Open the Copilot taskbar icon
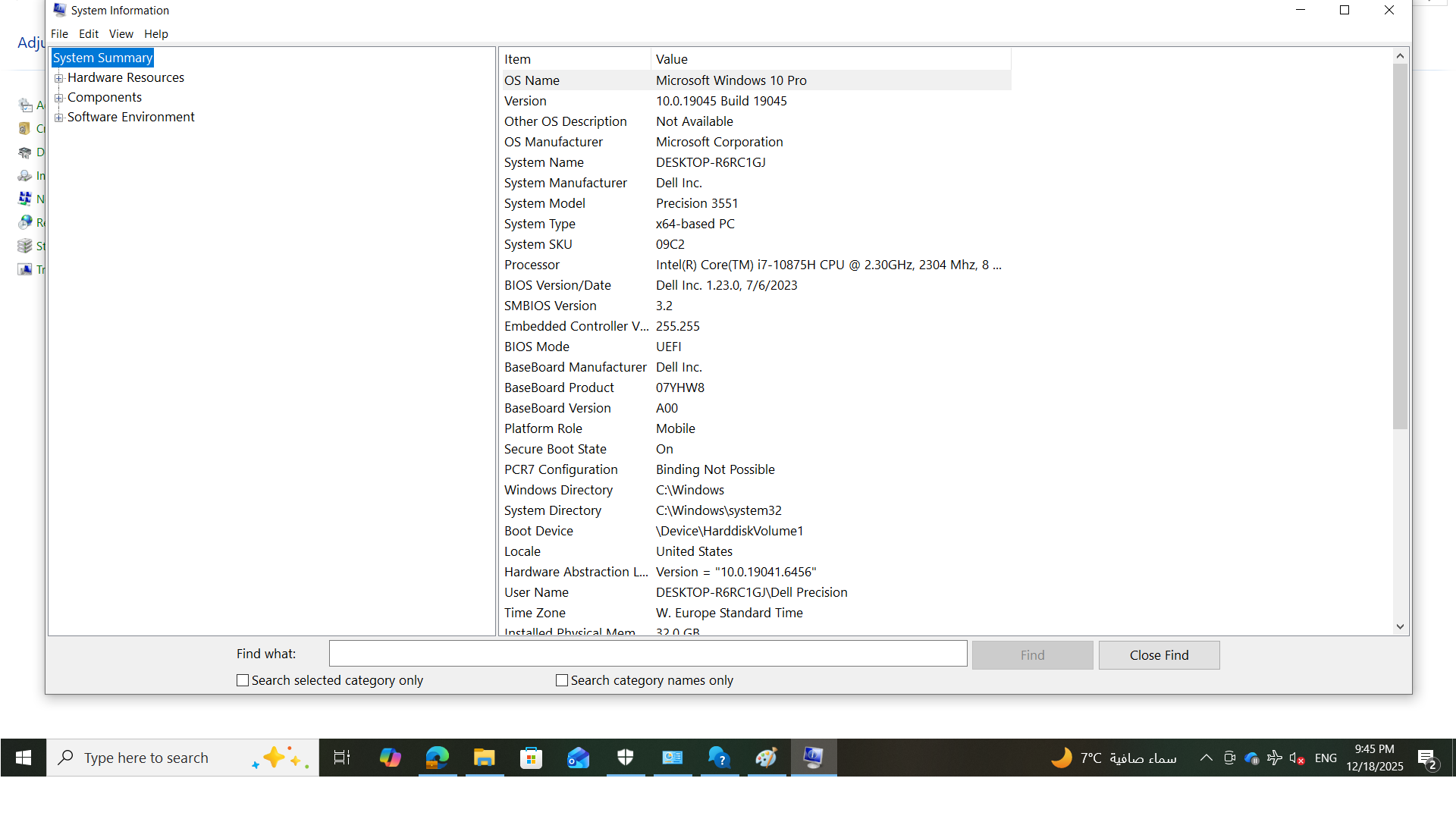1456x819 pixels. [x=390, y=758]
